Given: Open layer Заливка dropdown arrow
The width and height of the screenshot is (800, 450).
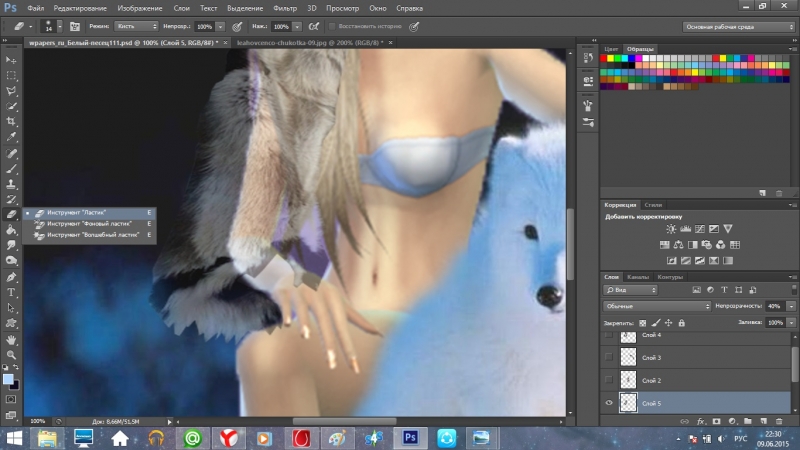Looking at the screenshot, I should [x=791, y=323].
